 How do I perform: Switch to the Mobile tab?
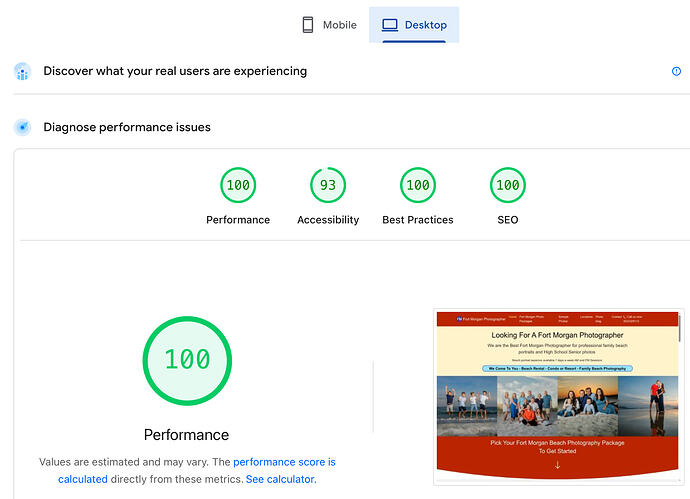tap(329, 25)
